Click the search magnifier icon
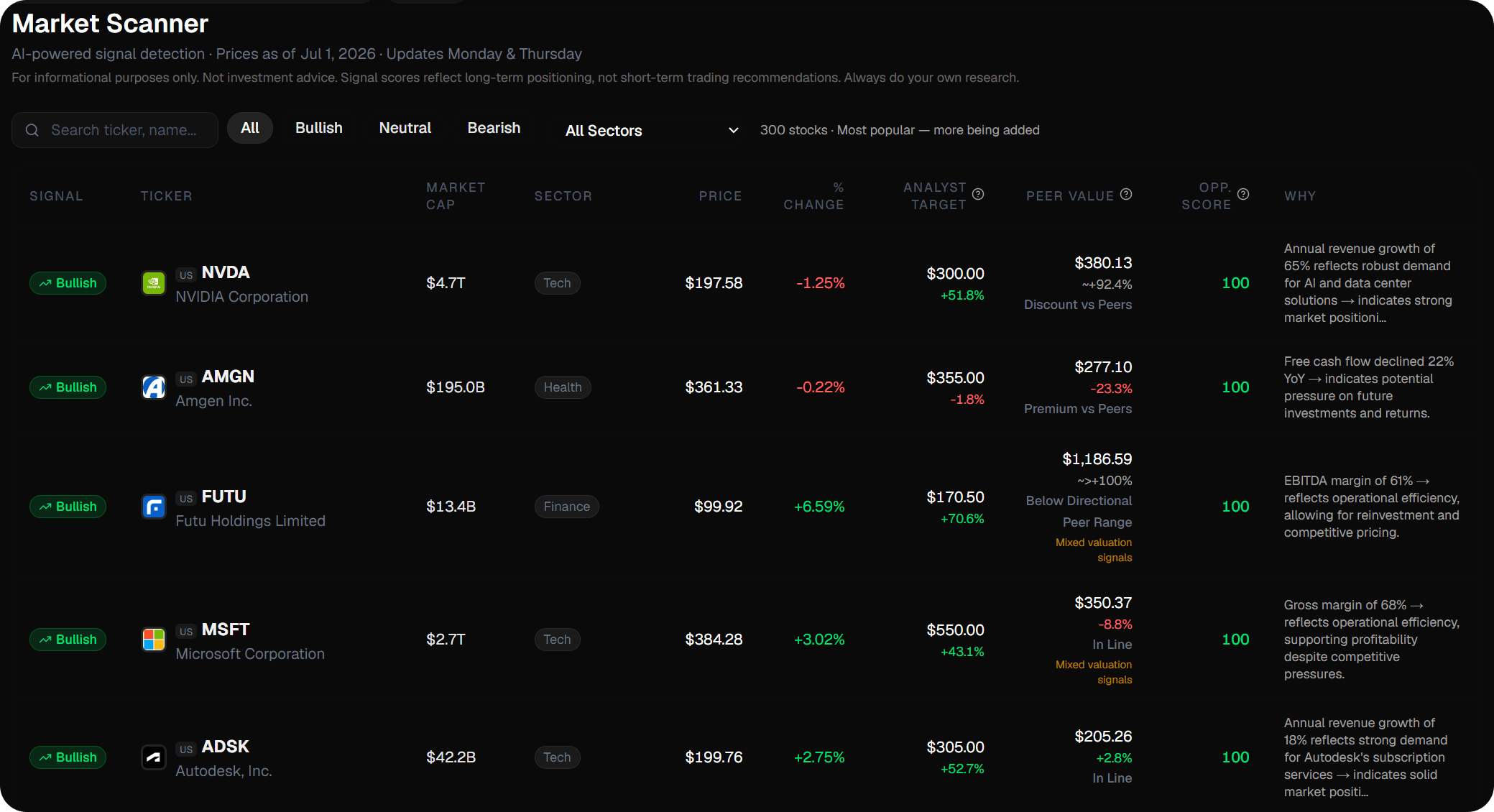 coord(32,130)
